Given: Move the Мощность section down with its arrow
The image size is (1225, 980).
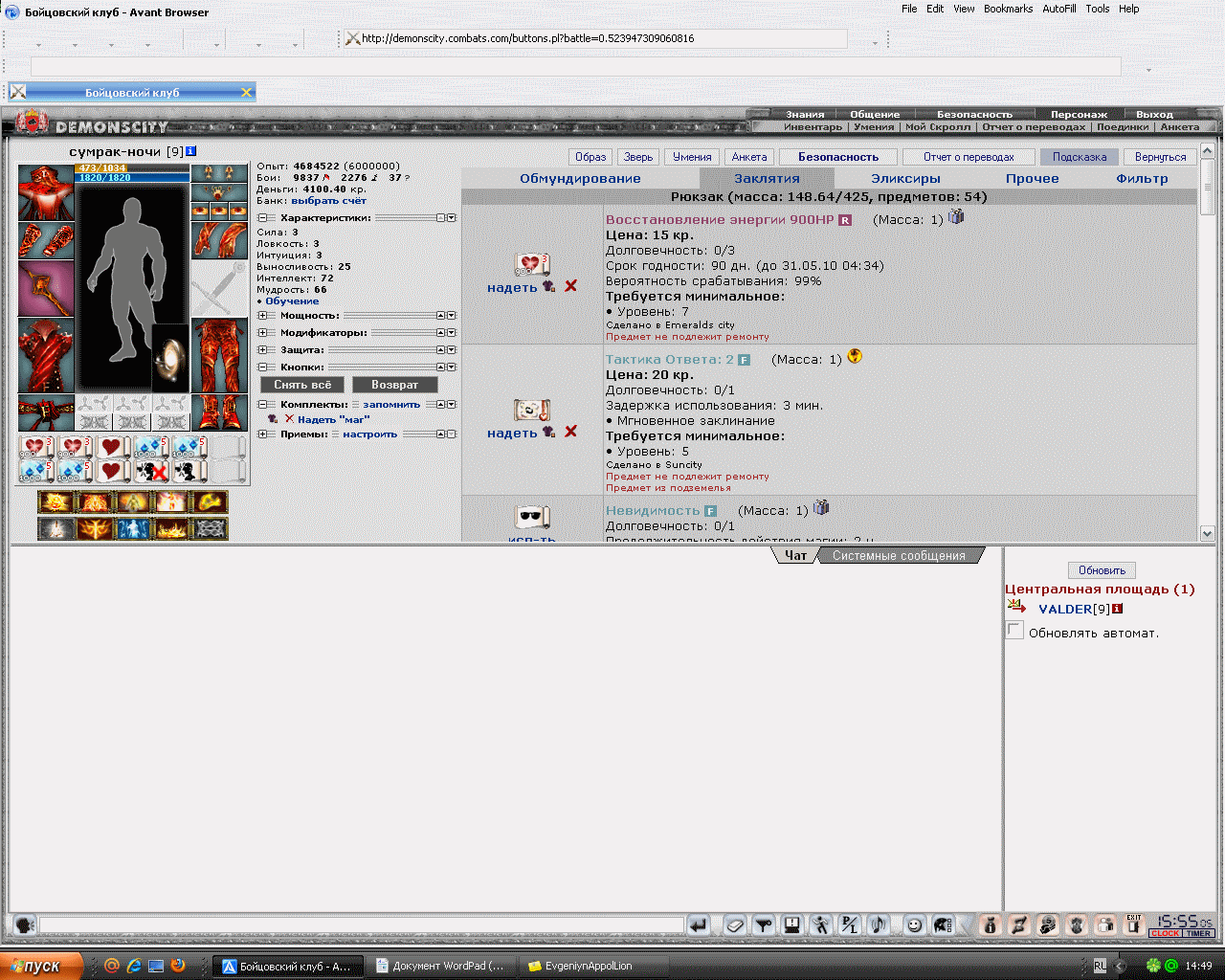Looking at the screenshot, I should [452, 316].
